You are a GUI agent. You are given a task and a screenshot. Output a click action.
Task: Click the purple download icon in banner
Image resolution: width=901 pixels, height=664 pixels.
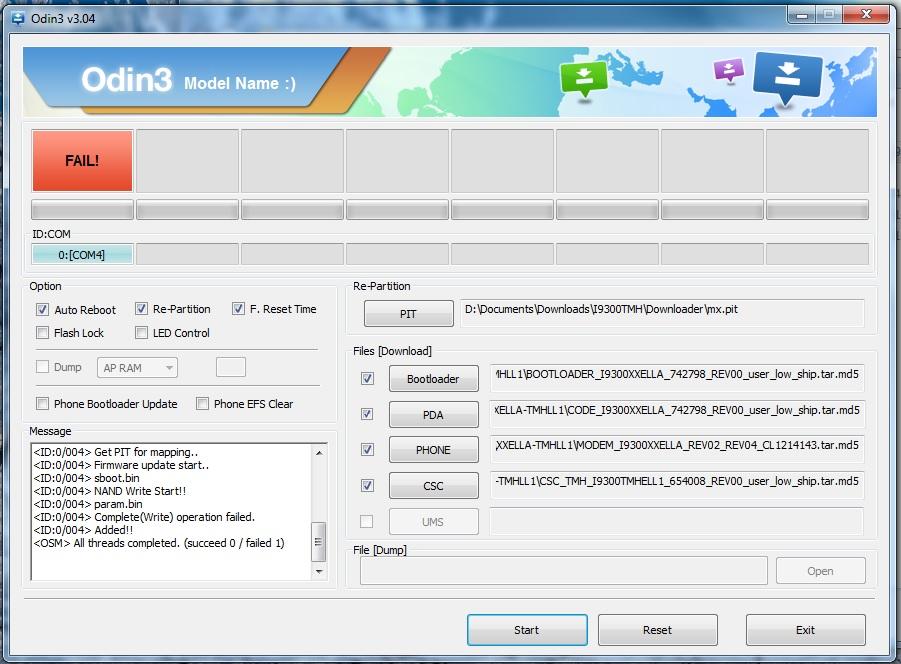point(729,71)
